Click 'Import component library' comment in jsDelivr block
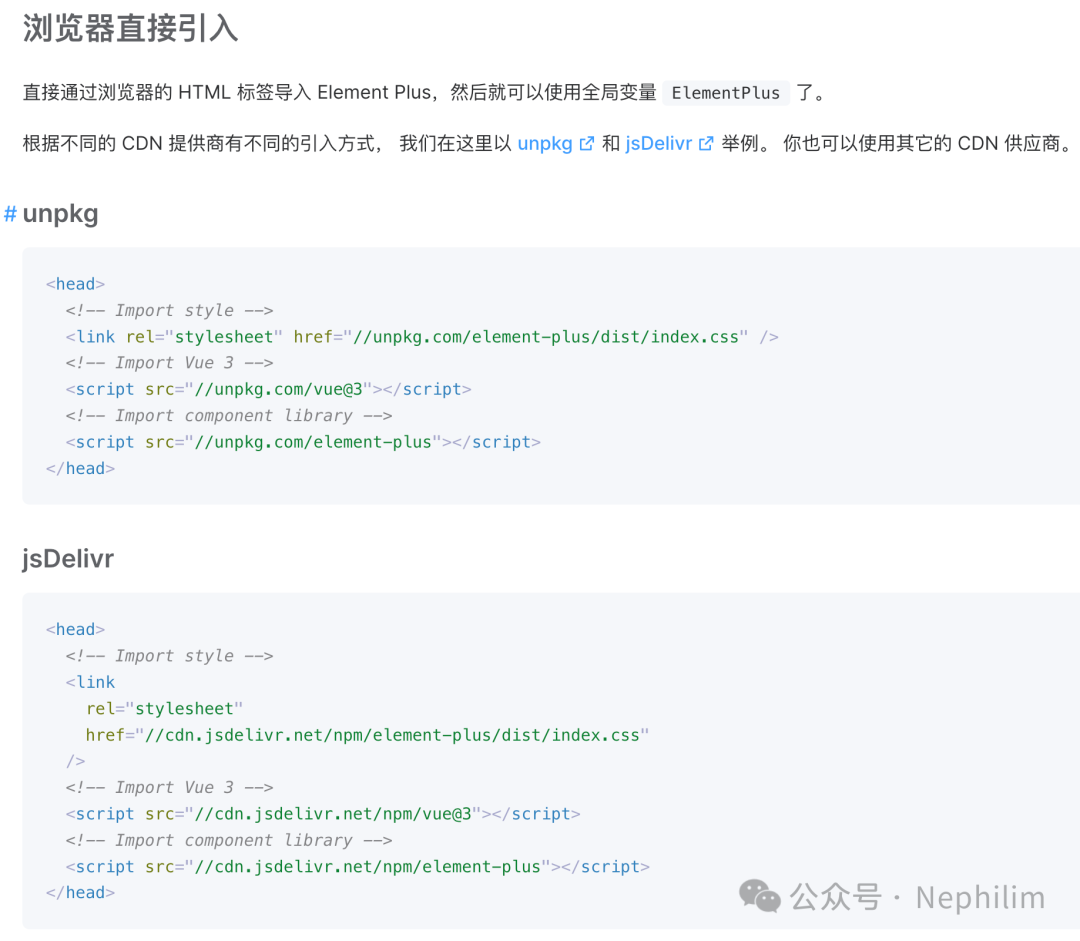Viewport: 1080px width, 941px height. coord(229,840)
